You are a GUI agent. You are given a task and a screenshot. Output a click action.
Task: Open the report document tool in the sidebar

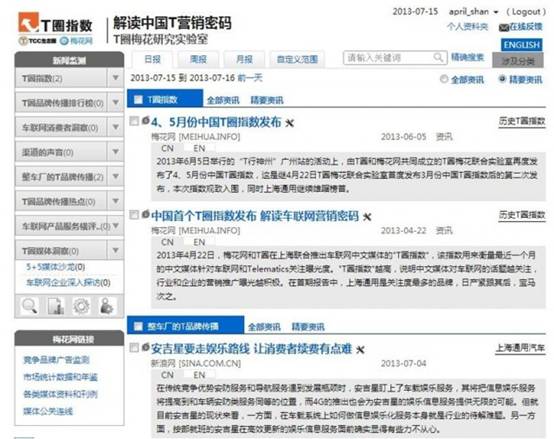(55, 306)
